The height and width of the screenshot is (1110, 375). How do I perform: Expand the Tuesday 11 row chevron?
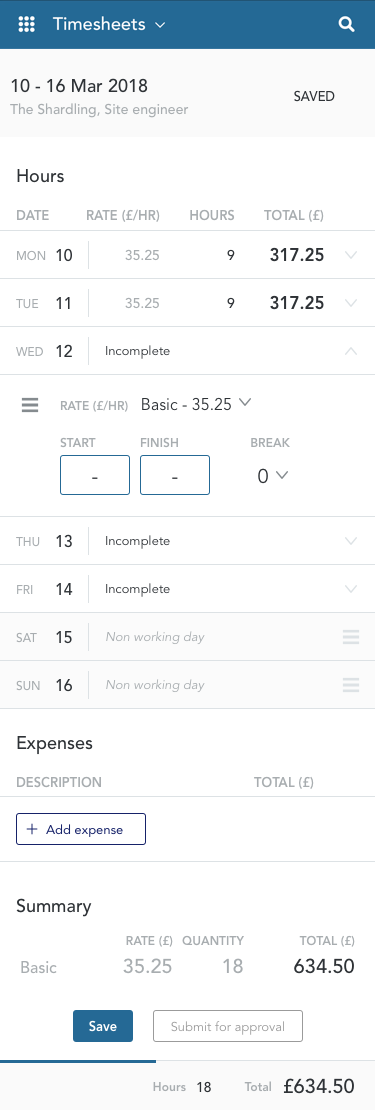[350, 303]
